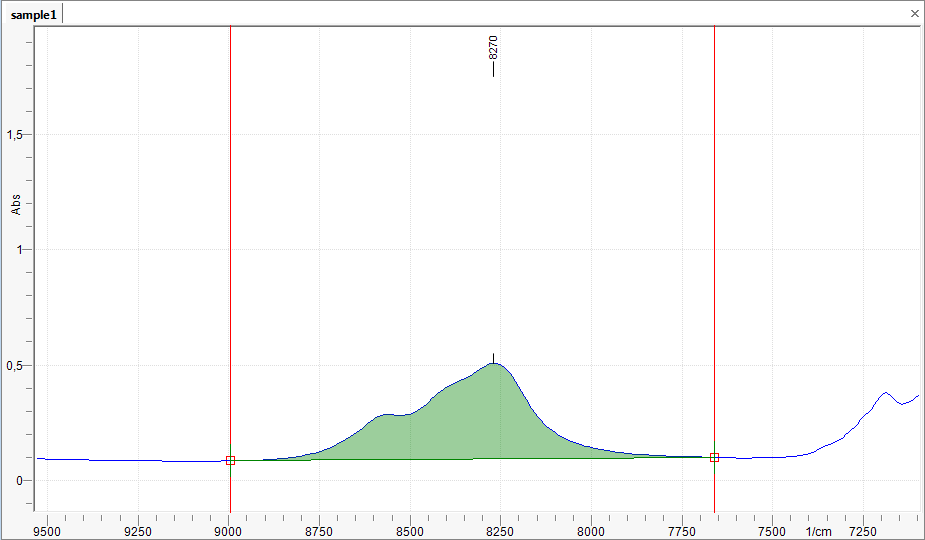Select the sample1 tab
The width and height of the screenshot is (925, 540).
point(34,14)
